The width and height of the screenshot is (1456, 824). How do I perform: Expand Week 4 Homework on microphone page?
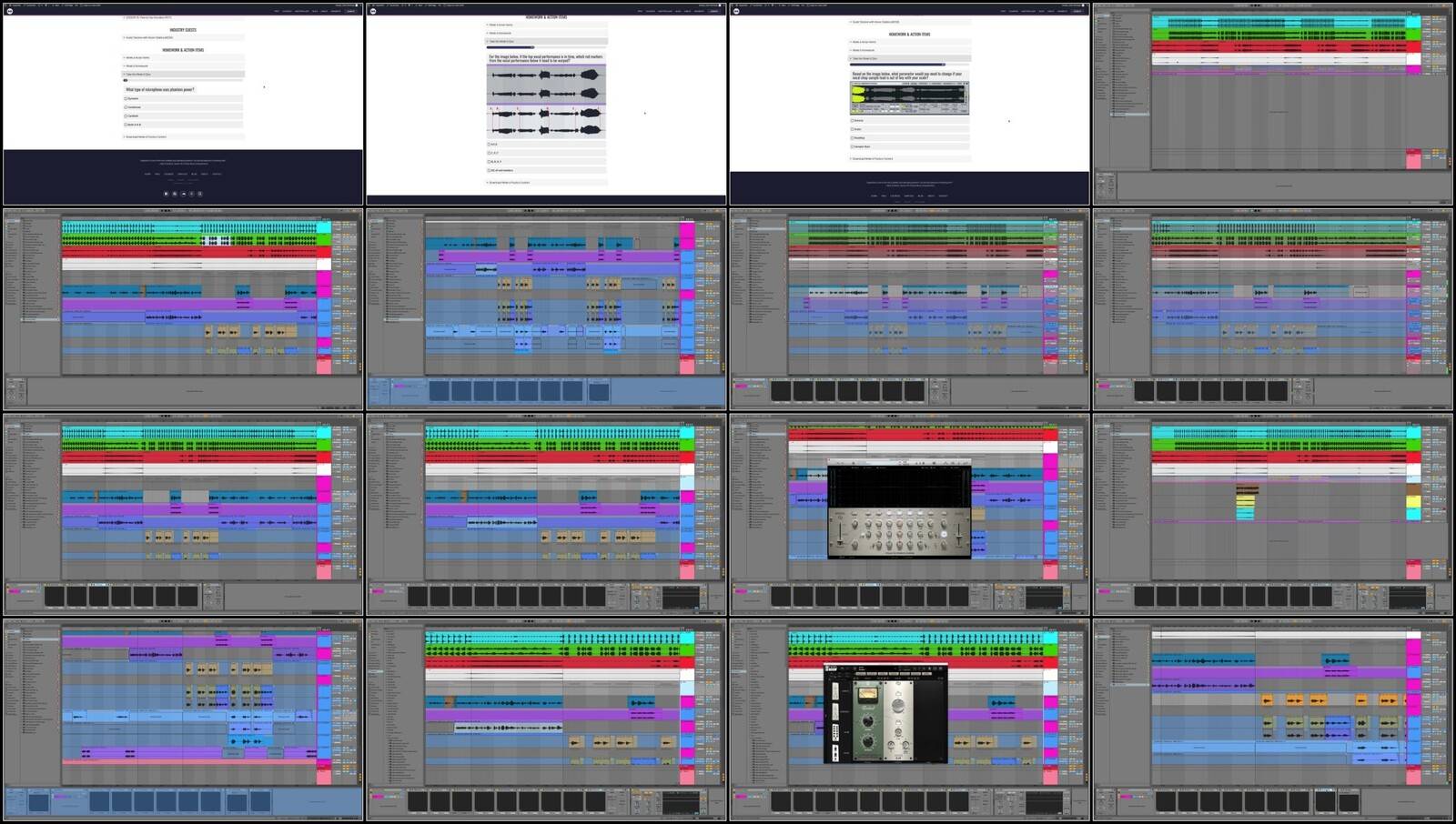click(136, 65)
